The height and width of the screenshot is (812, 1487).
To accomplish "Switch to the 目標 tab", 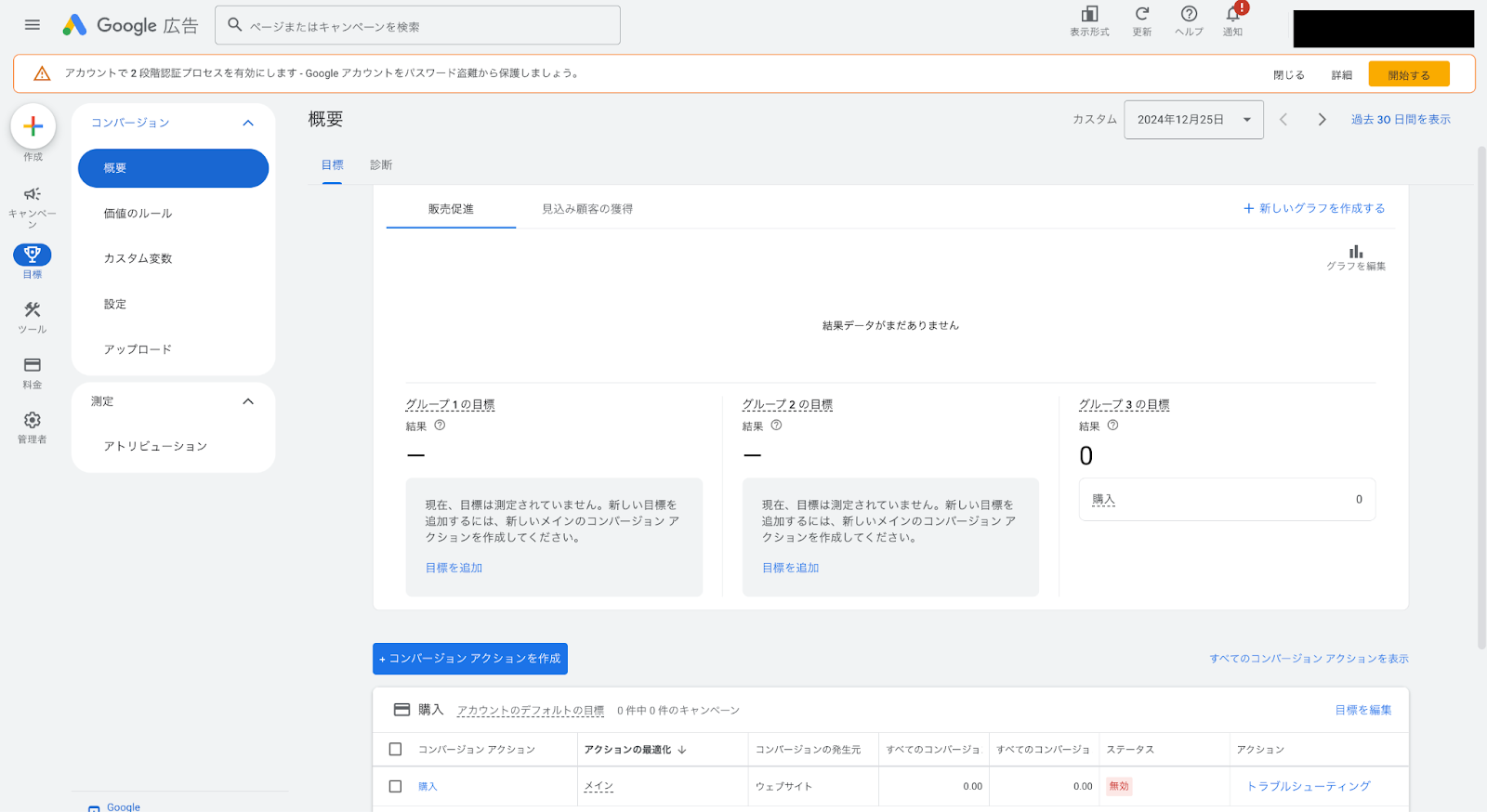I will tap(333, 165).
